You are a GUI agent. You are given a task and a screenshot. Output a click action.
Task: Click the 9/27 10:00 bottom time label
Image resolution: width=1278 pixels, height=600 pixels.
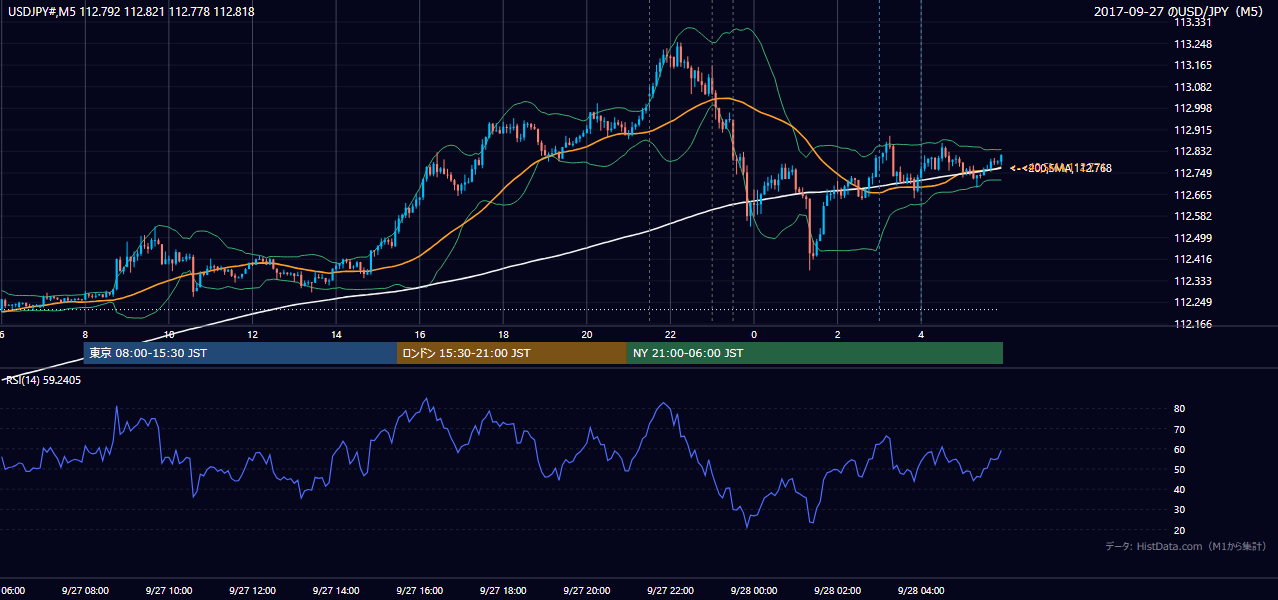(x=168, y=591)
